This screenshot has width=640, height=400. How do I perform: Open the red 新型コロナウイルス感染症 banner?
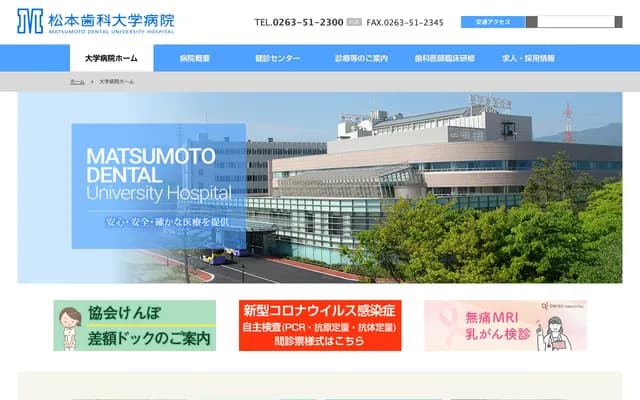[x=320, y=325]
